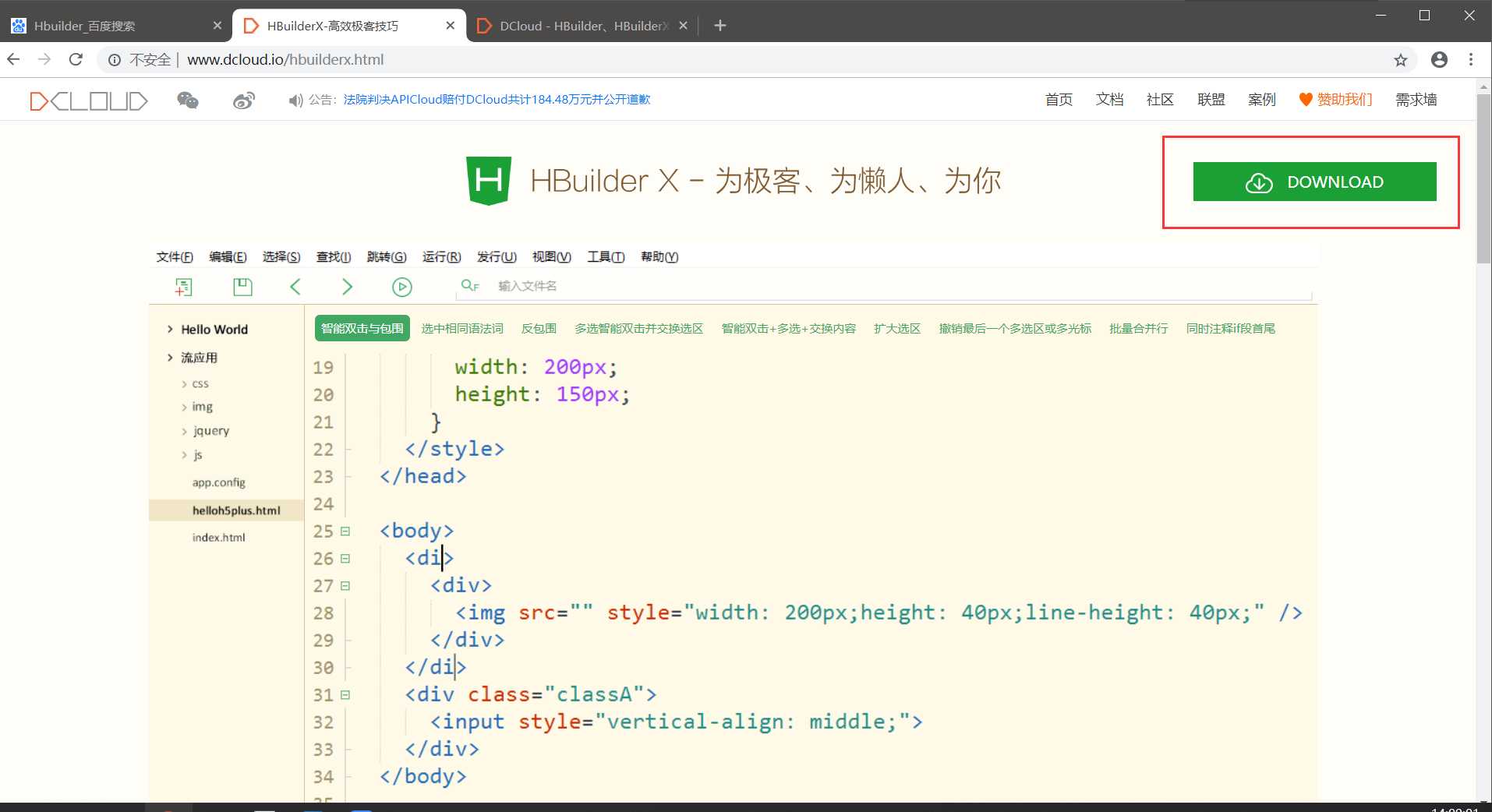The width and height of the screenshot is (1492, 812).
Task: Open the 查找(I) menu
Action: (334, 257)
